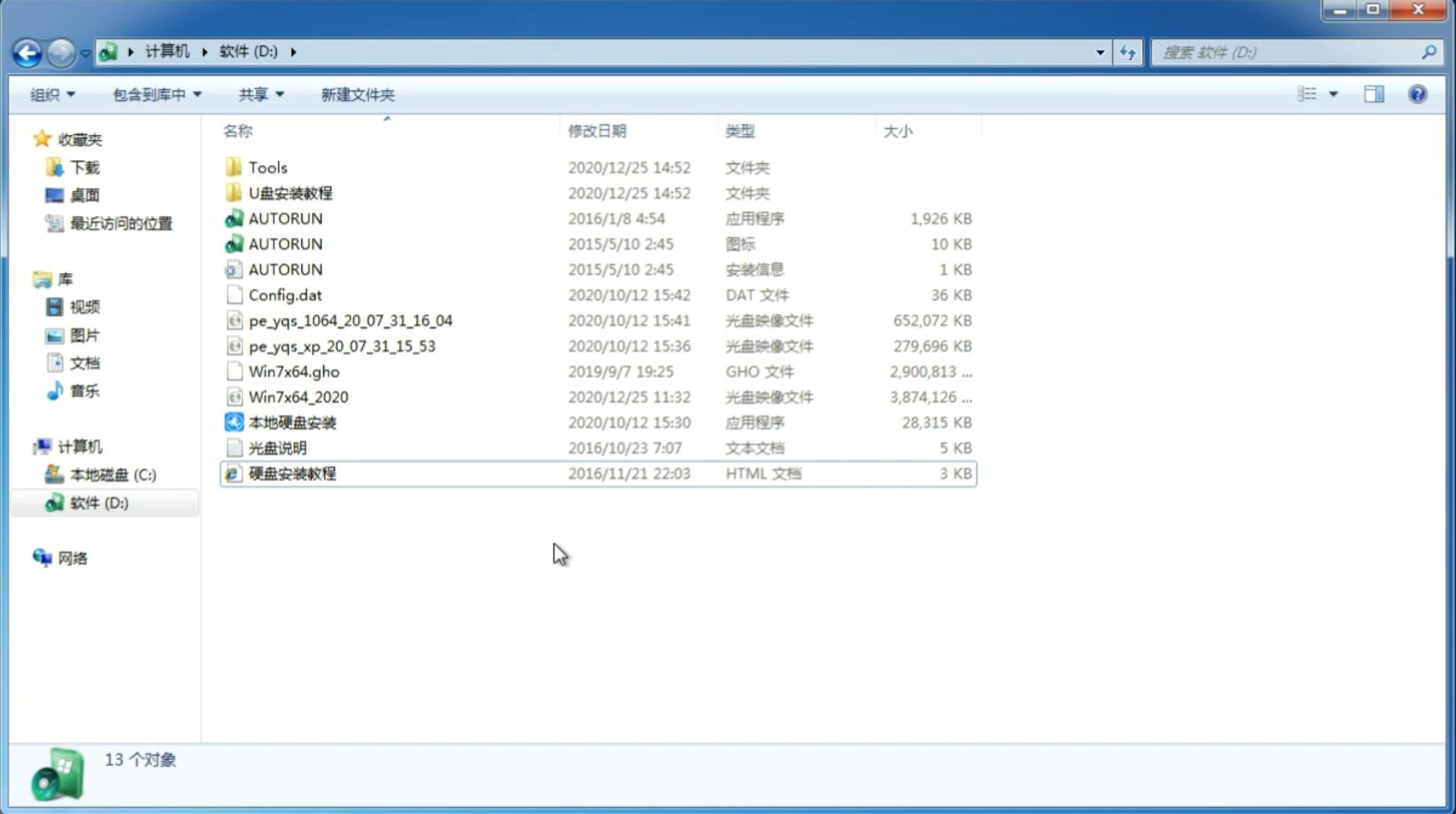Launch 本地硬盘安装 application
1456x814 pixels.
tap(292, 422)
